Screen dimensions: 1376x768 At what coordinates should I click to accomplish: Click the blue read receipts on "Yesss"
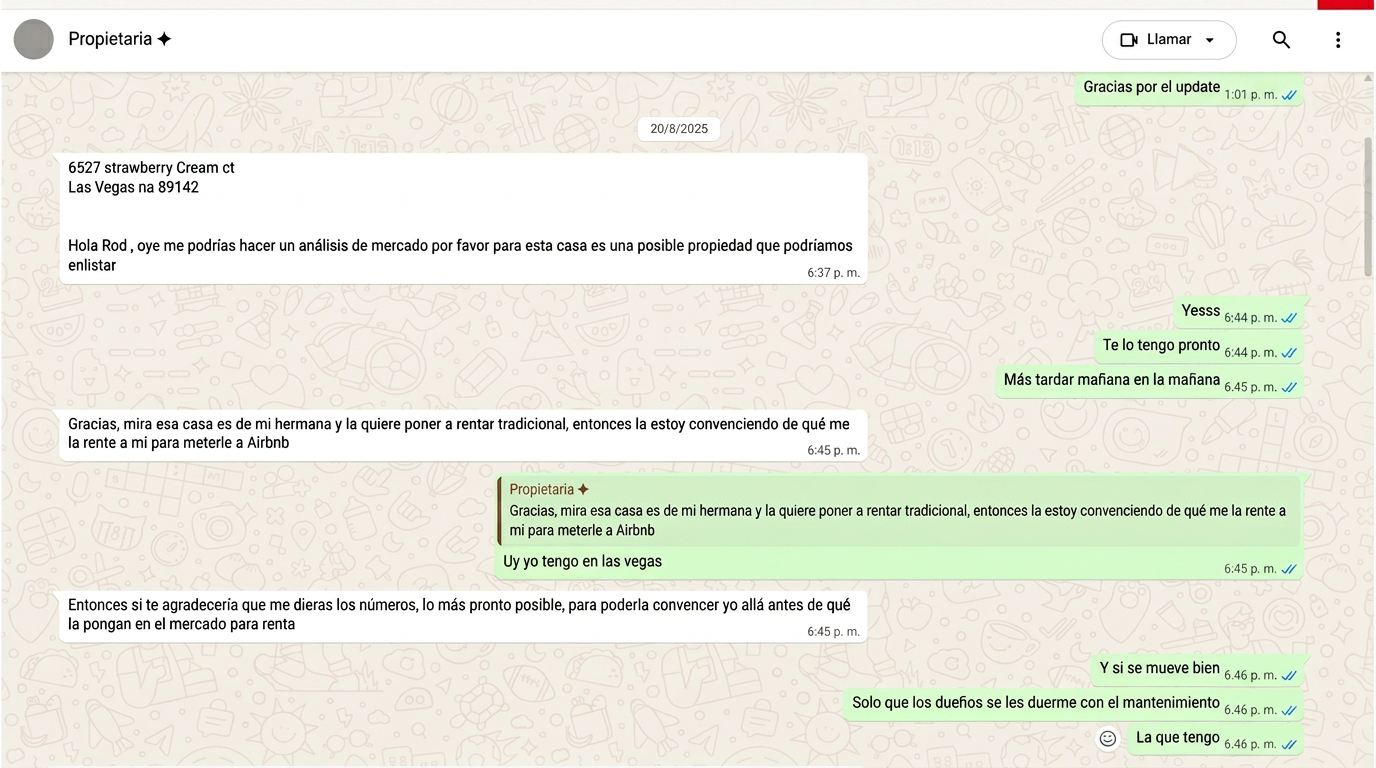click(1289, 317)
